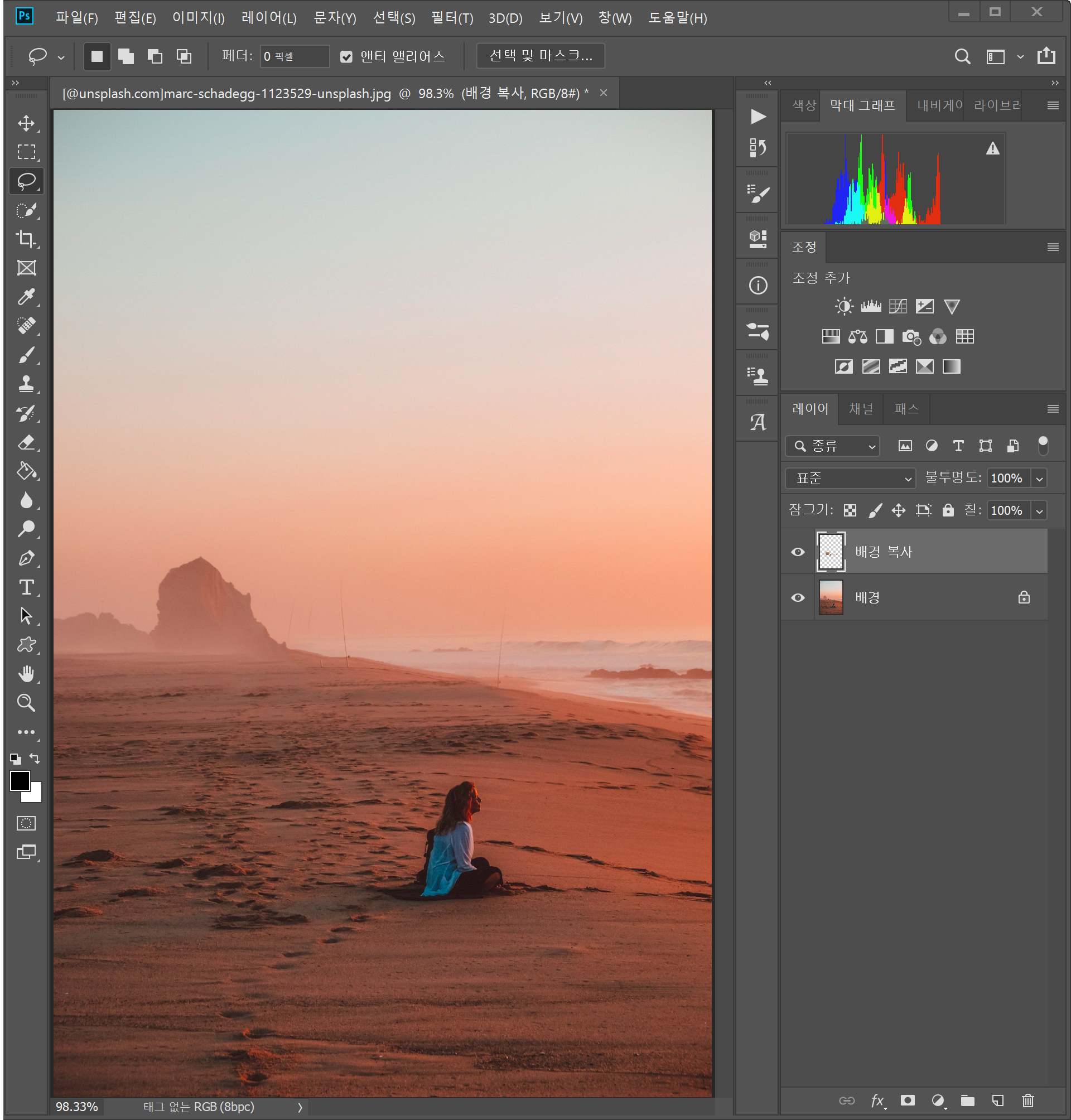Click the black foreground color swatch
Image resolution: width=1071 pixels, height=1120 pixels.
pyautogui.click(x=20, y=780)
